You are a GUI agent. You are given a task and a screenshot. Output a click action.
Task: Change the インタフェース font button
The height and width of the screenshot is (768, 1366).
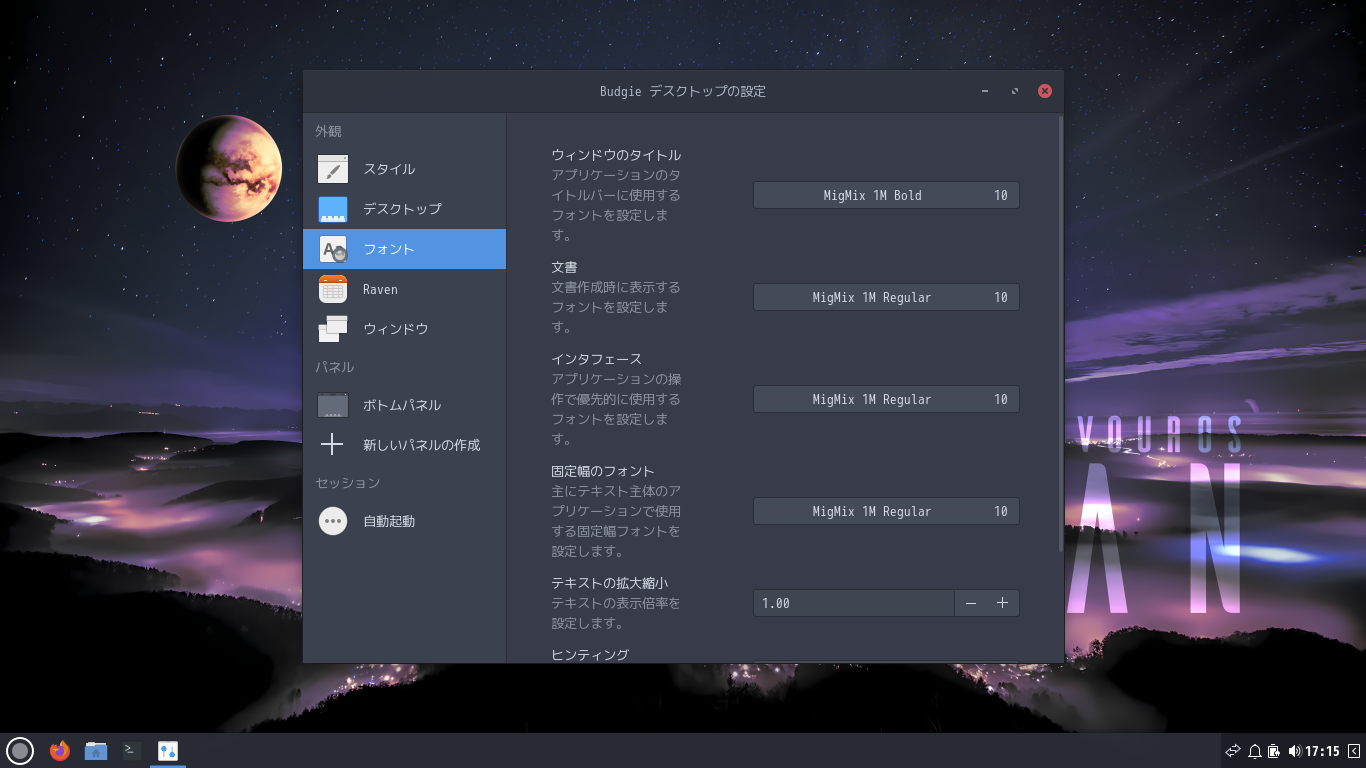tap(886, 399)
